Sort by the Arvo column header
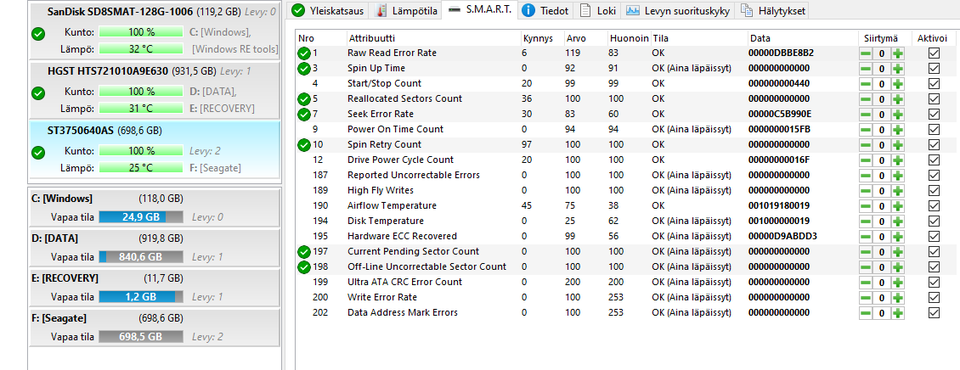 tap(585, 38)
